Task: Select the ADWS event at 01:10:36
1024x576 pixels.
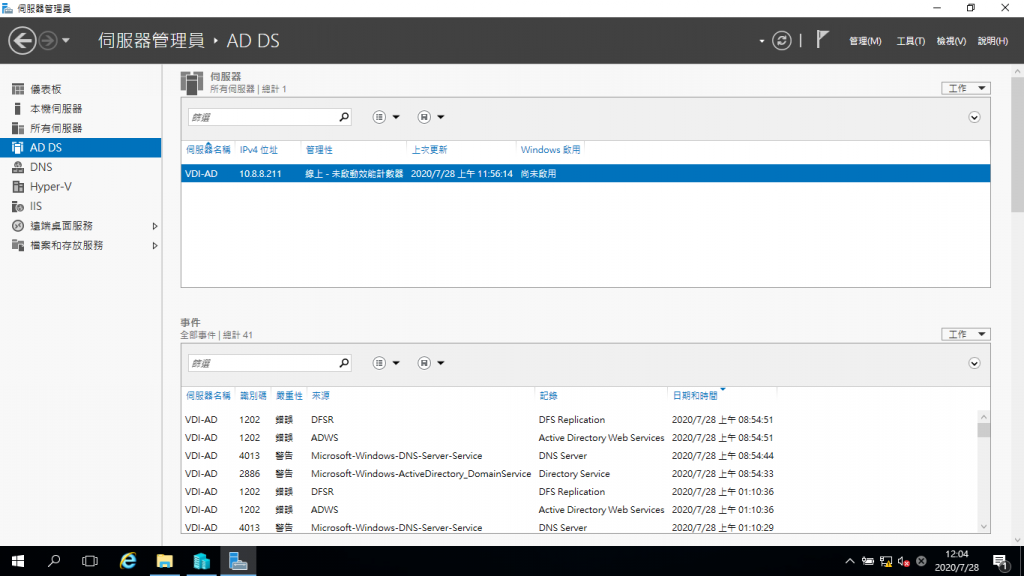Action: 581,509
